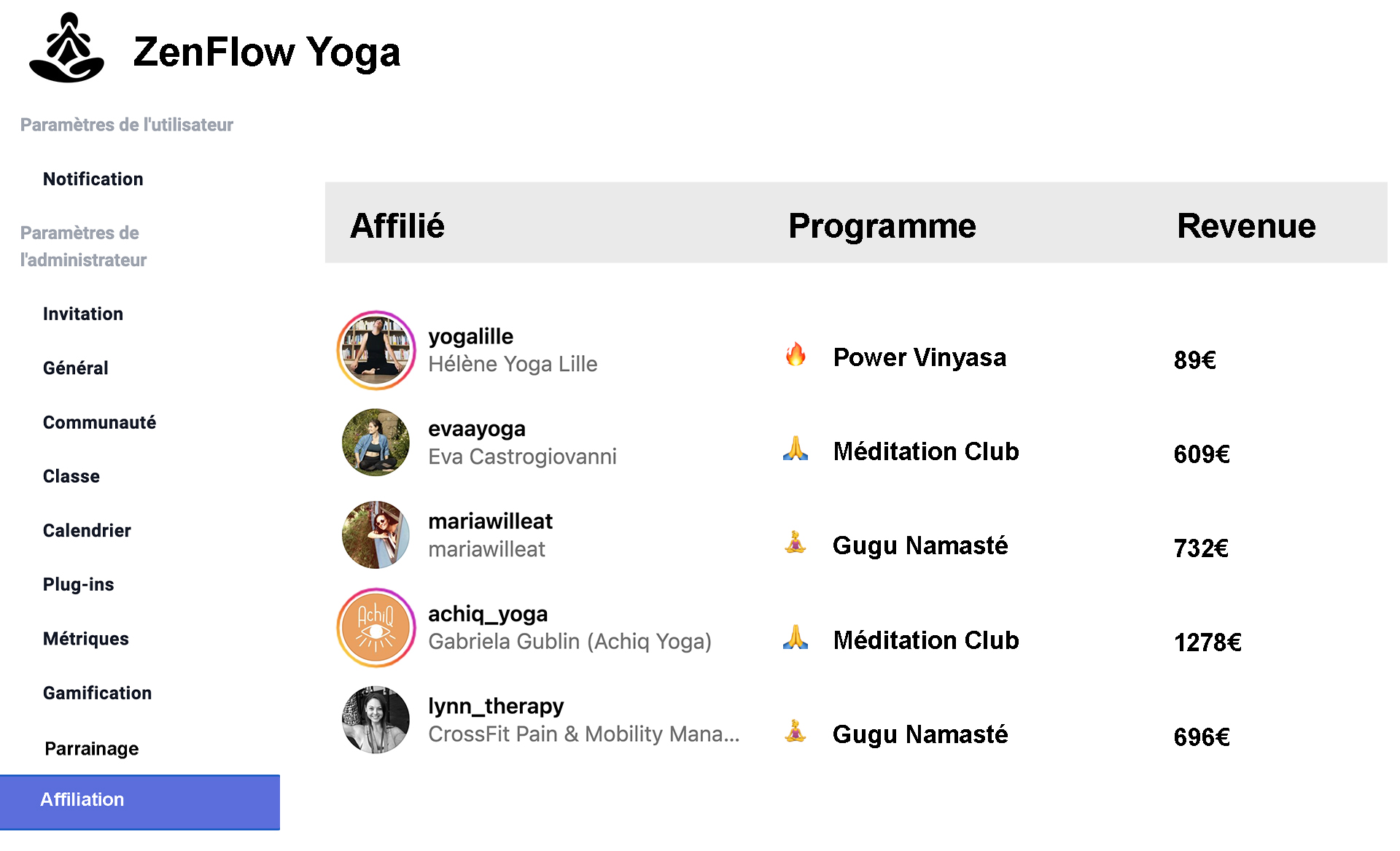Click the ZenFlow Yoga logo icon
The height and width of the screenshot is (851, 1400).
(66, 48)
